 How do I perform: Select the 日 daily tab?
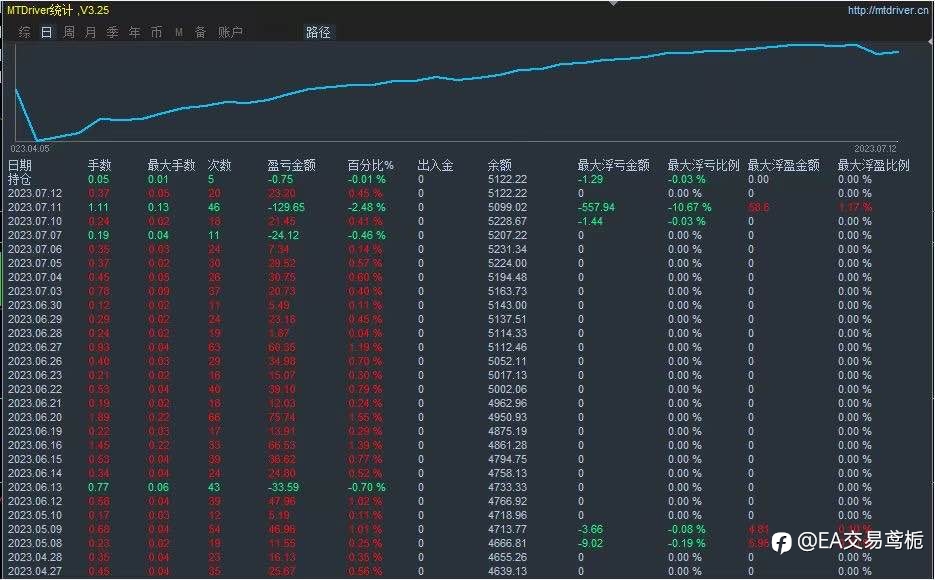[x=47, y=32]
